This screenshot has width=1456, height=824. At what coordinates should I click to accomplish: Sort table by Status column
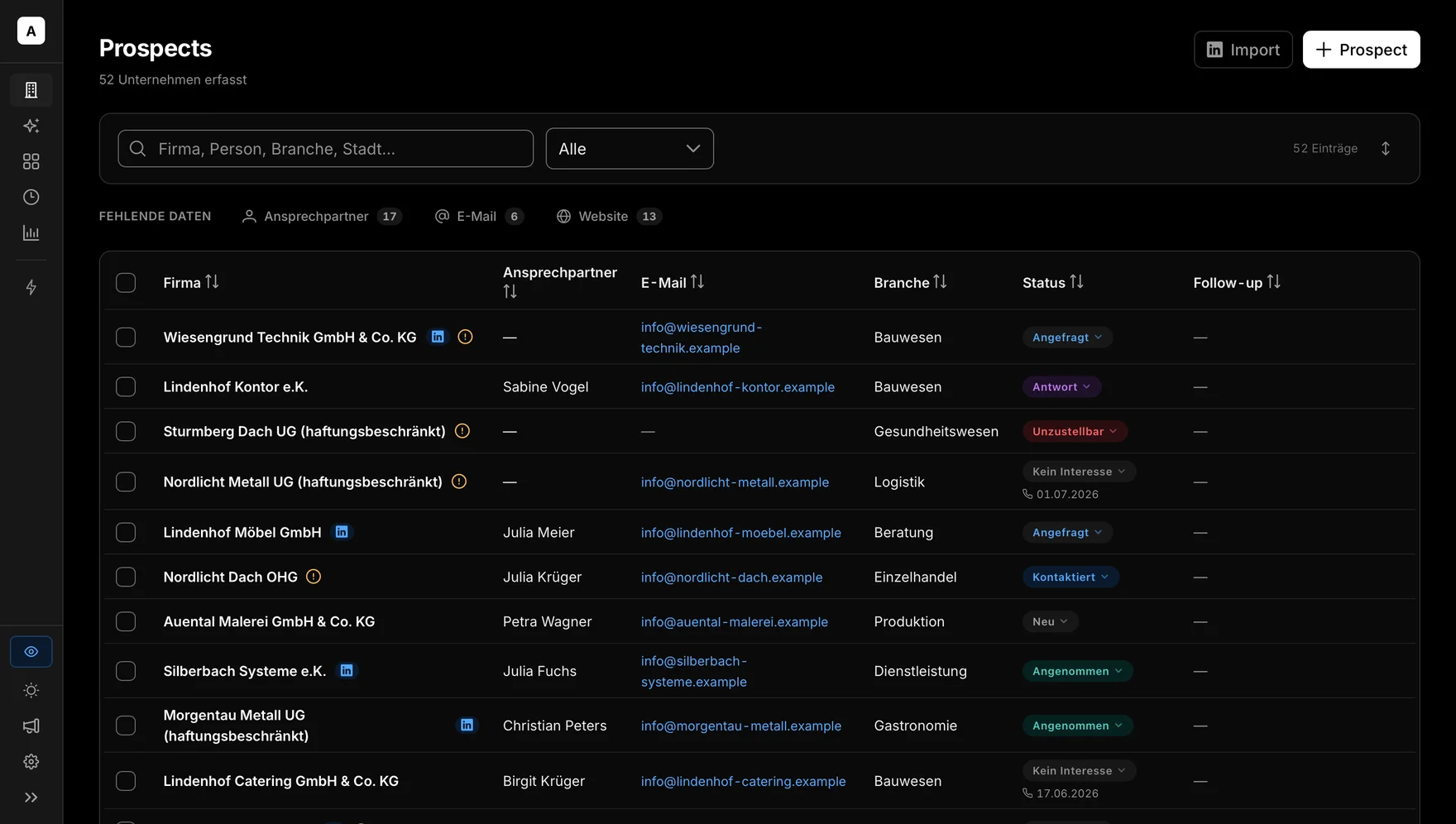click(1052, 282)
